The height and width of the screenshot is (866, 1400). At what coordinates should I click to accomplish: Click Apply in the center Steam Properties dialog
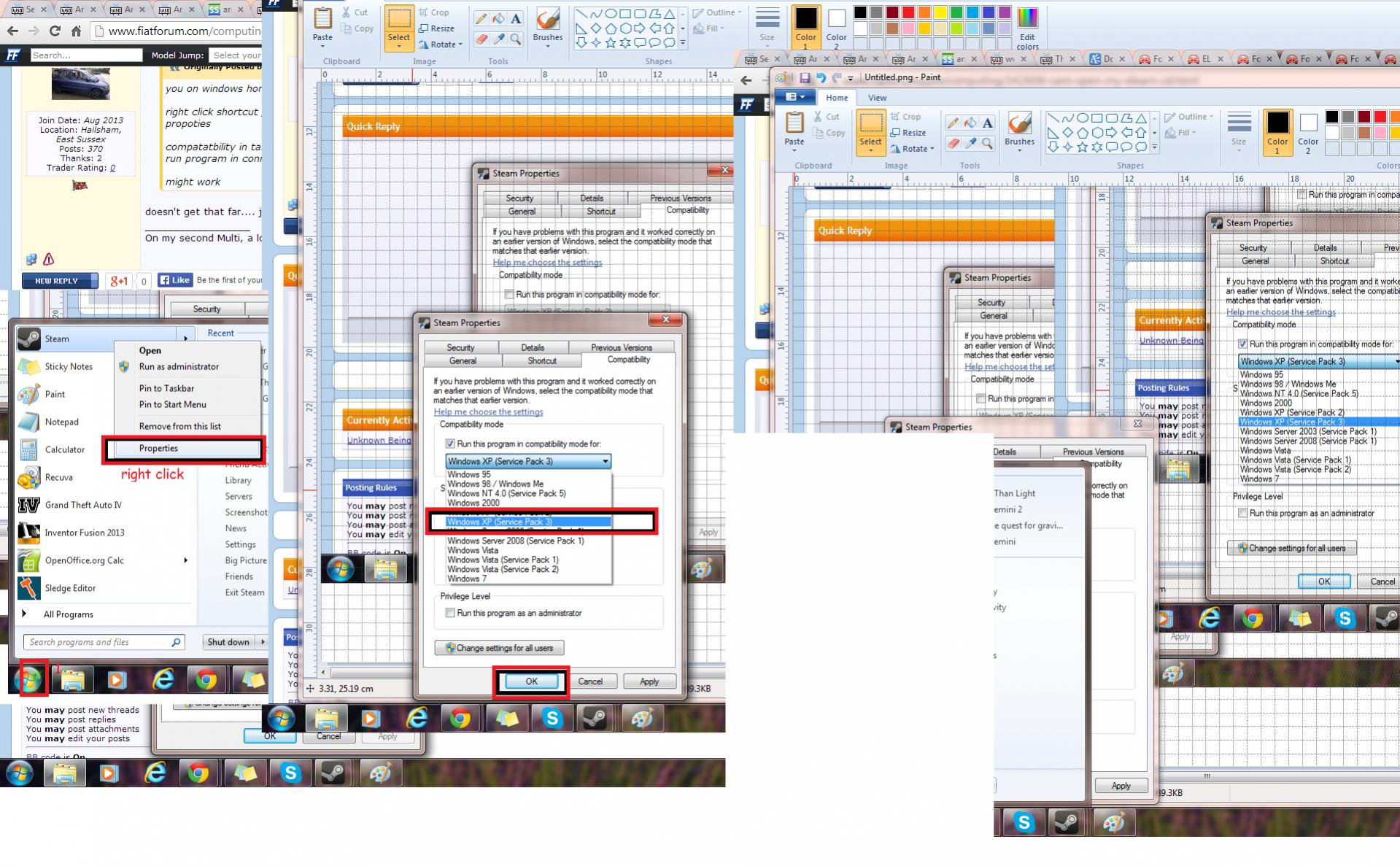click(x=649, y=681)
